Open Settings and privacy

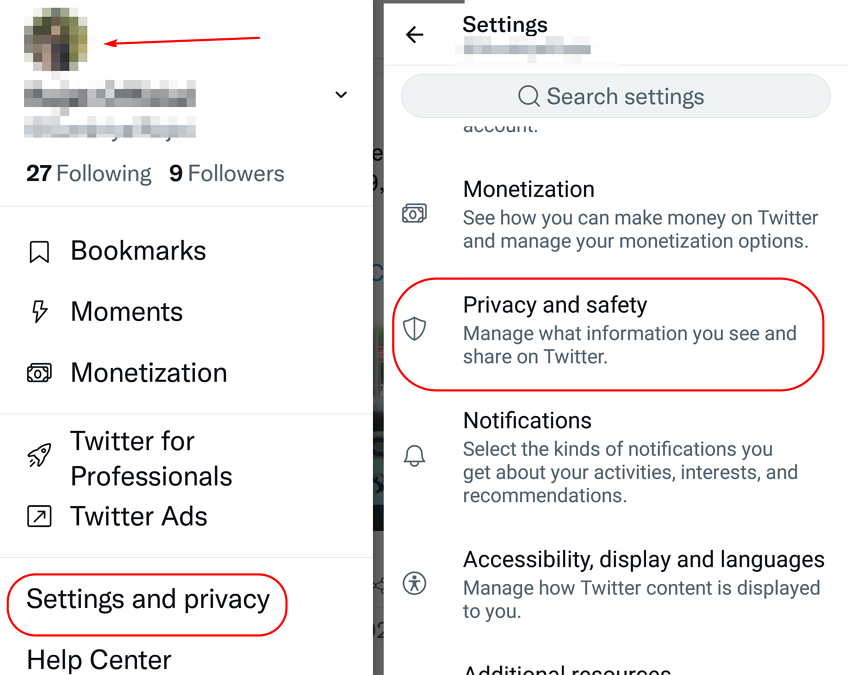pos(147,600)
